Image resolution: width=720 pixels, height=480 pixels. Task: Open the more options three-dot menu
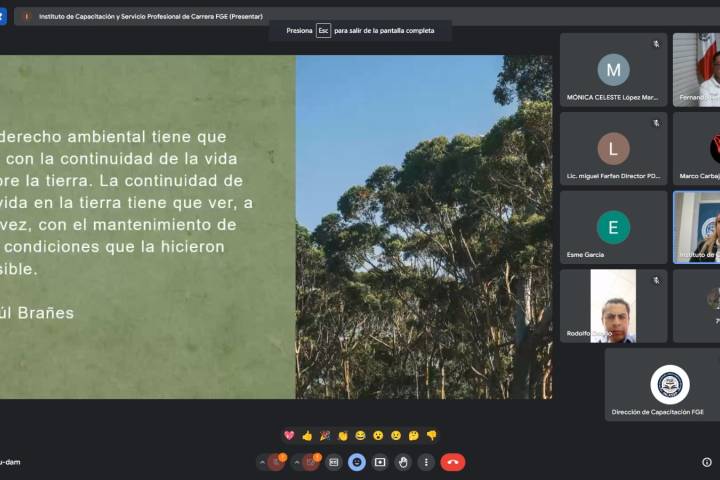pos(426,462)
